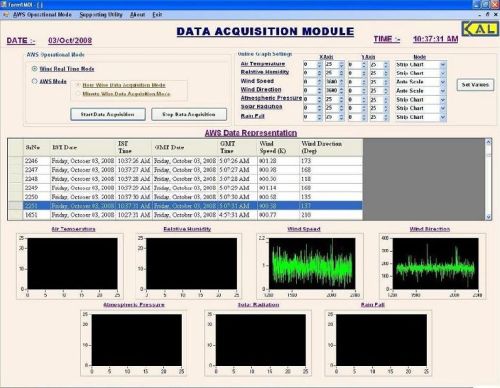Open Atmospheric Pressure mode dropdown
Viewport: 500px width, 388px height.
pyautogui.click(x=443, y=100)
